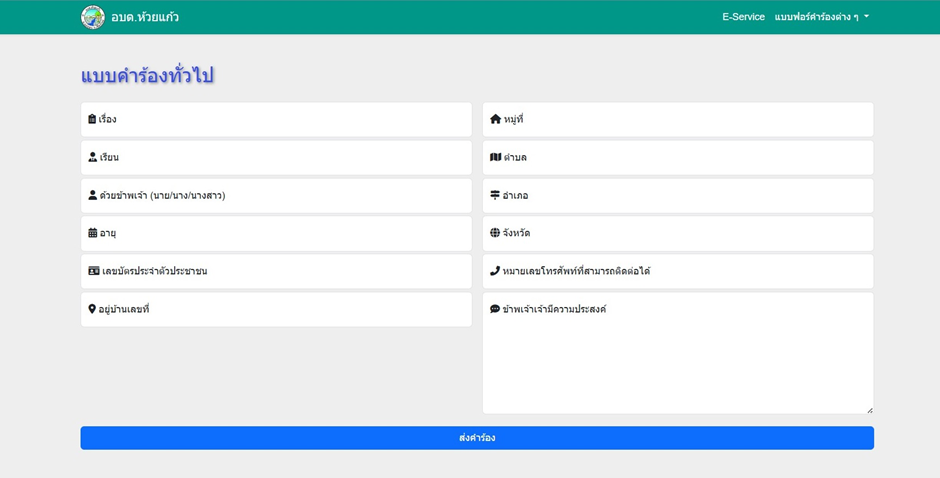
Task: Click the map pin icon beside อยู่บ้านเลขที่
Action: [x=92, y=309]
